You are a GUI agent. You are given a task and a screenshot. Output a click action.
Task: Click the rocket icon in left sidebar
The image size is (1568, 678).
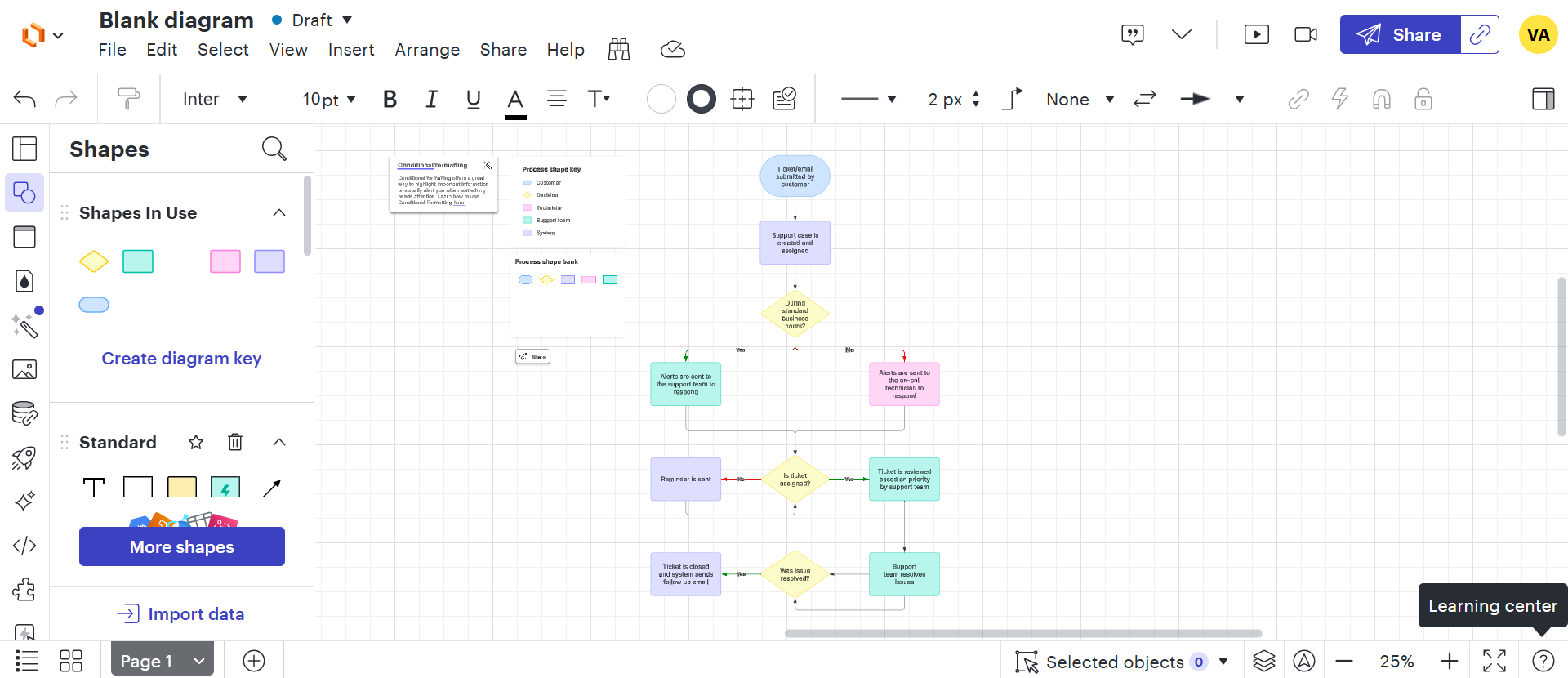(x=24, y=457)
